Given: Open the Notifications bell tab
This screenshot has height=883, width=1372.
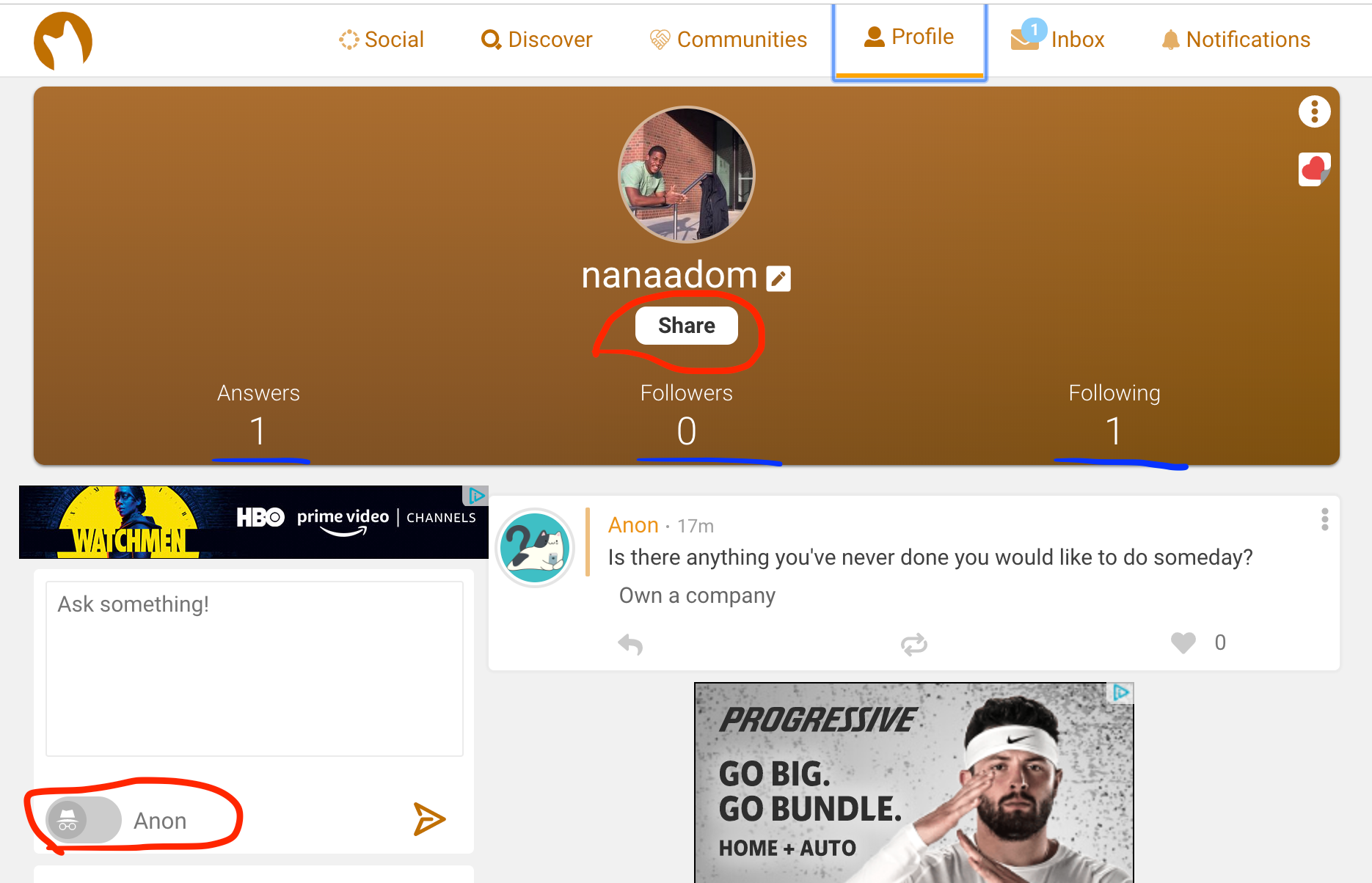Looking at the screenshot, I should pos(1236,40).
